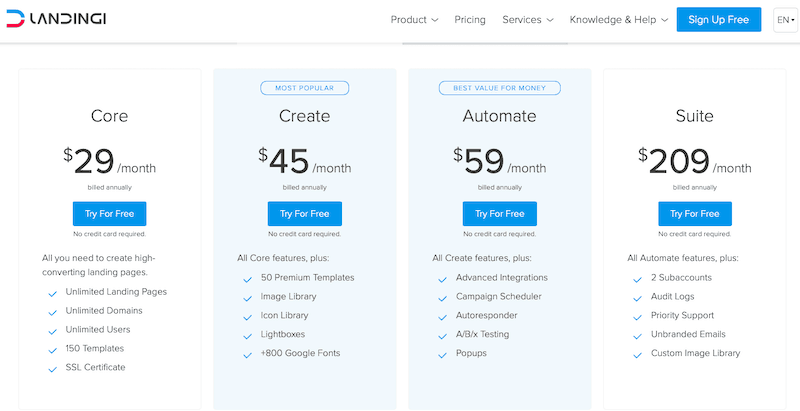Click checkmark beside Icon Library
Viewport: 800px width, 411px height.
pos(247,318)
